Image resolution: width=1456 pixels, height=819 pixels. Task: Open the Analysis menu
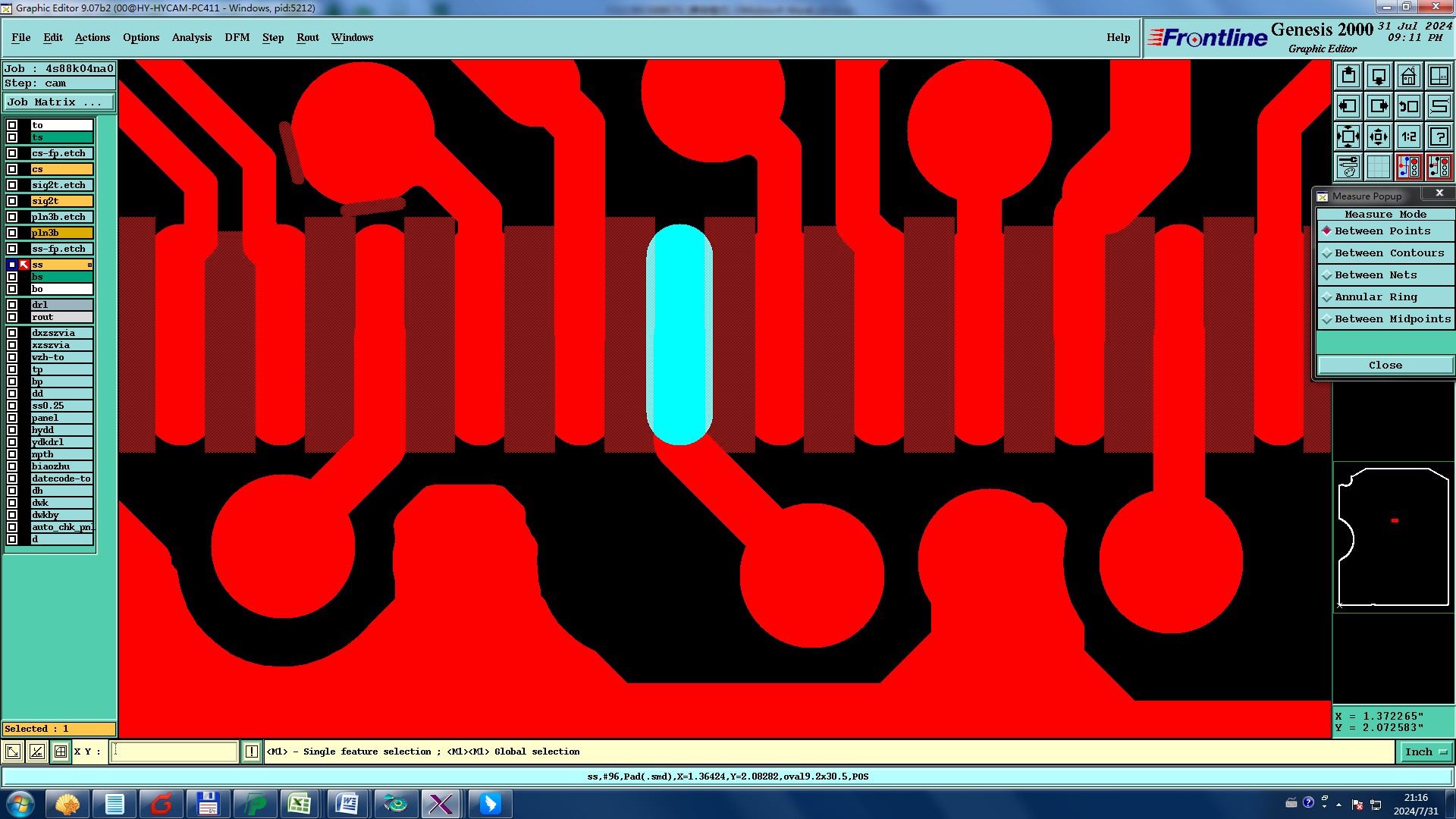[x=191, y=37]
